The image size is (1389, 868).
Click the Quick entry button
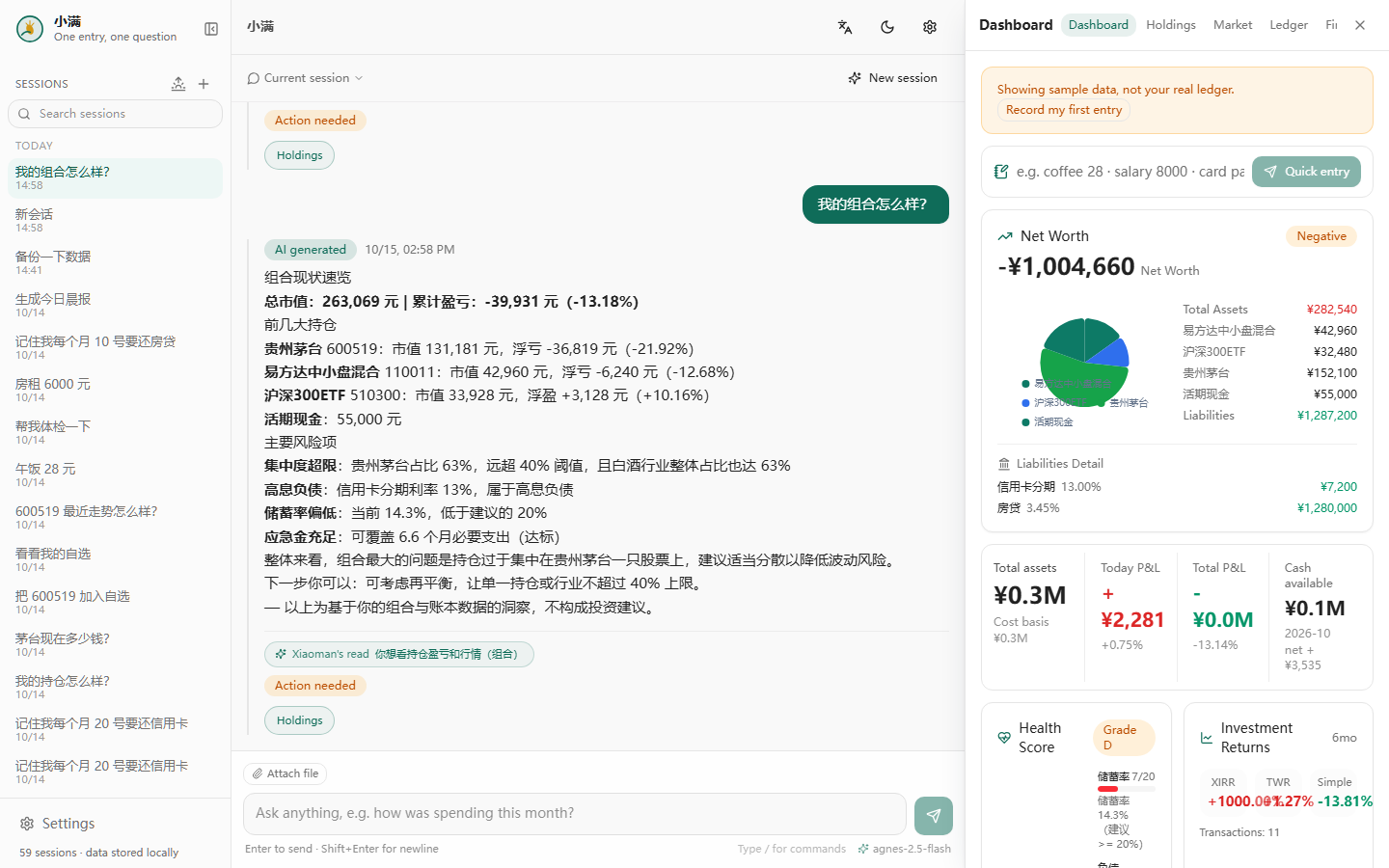tap(1306, 172)
